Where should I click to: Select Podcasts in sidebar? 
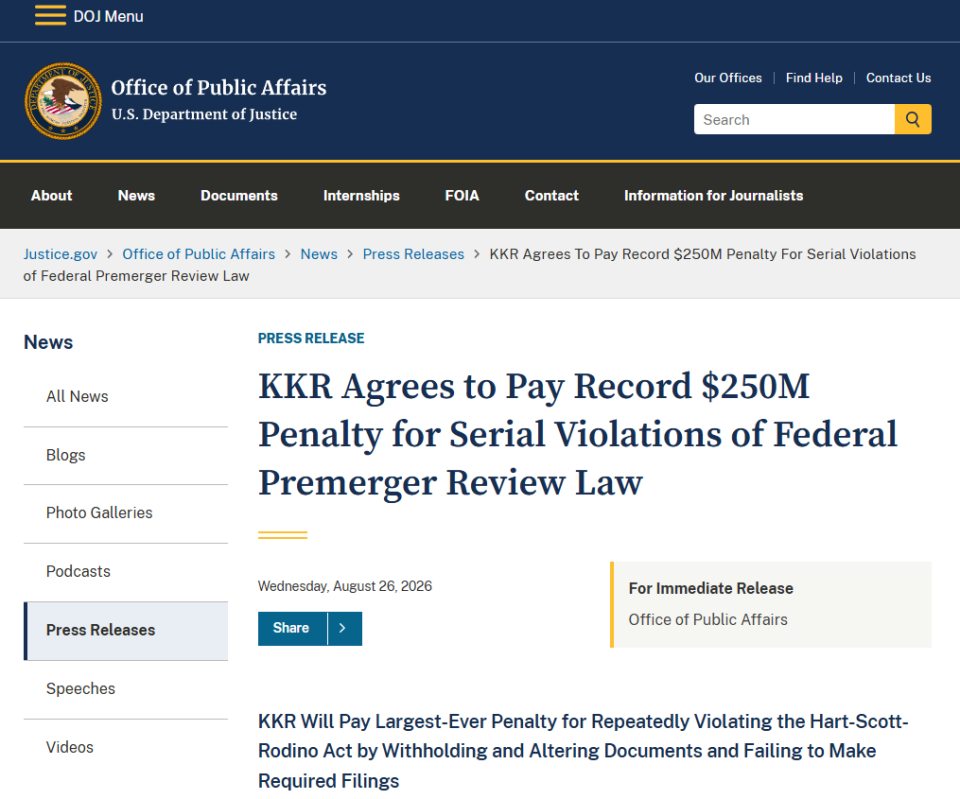(x=126, y=572)
